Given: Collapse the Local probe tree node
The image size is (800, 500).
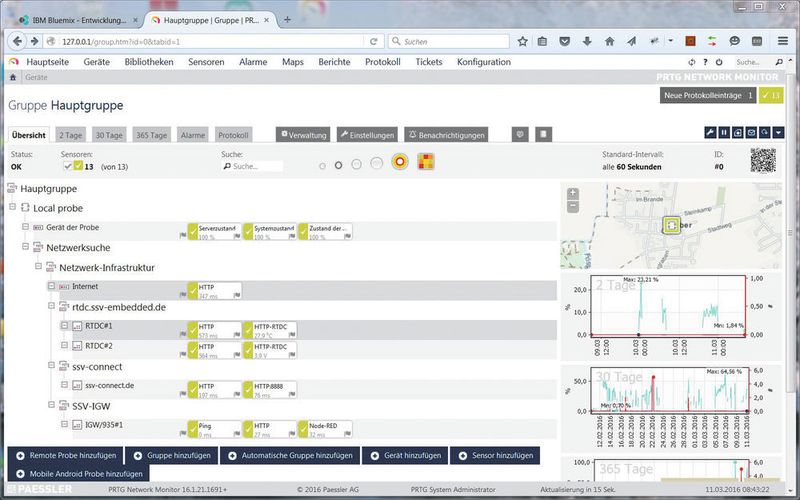Looking at the screenshot, I should point(12,207).
